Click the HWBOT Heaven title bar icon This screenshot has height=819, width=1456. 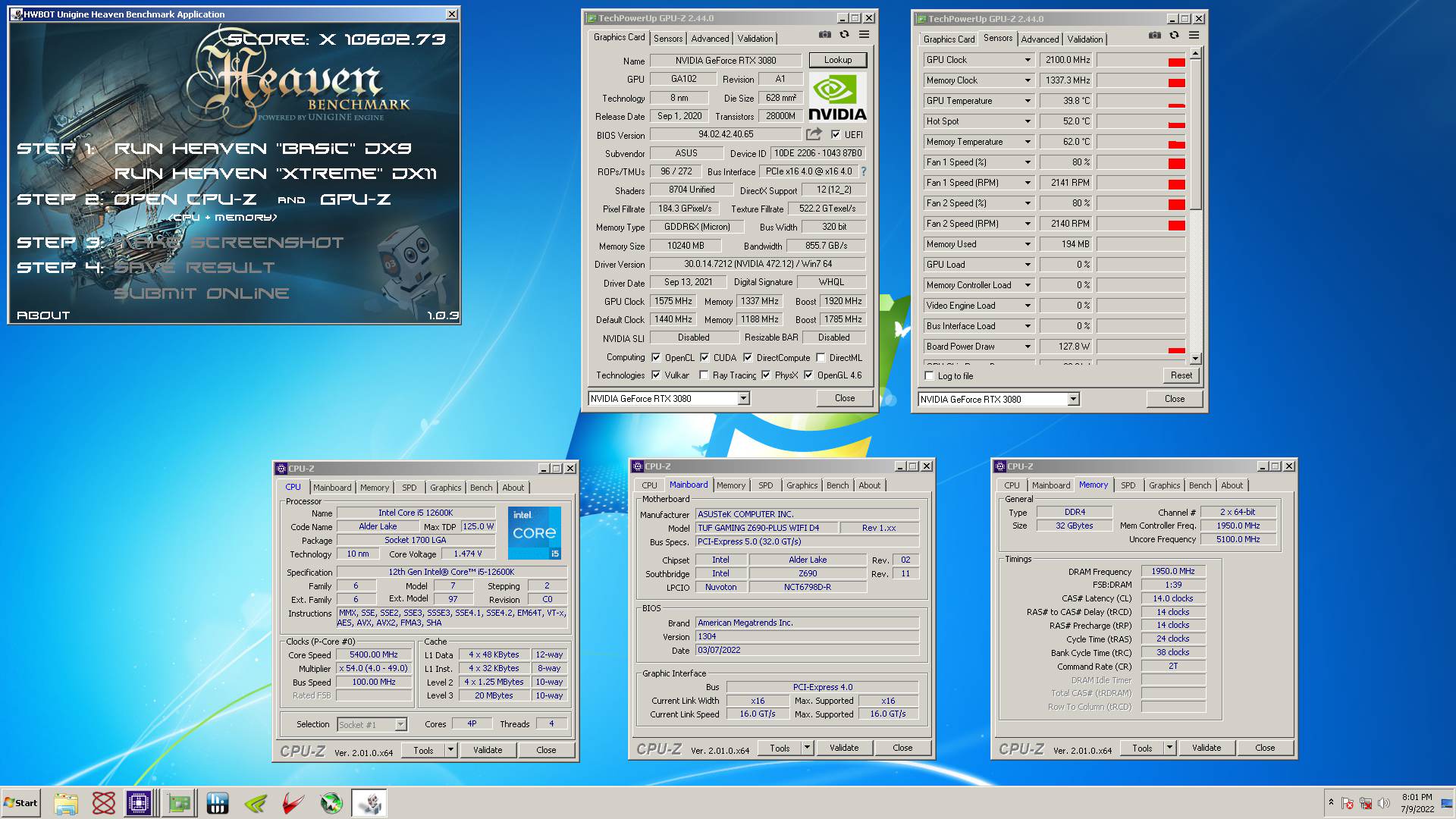click(x=17, y=14)
